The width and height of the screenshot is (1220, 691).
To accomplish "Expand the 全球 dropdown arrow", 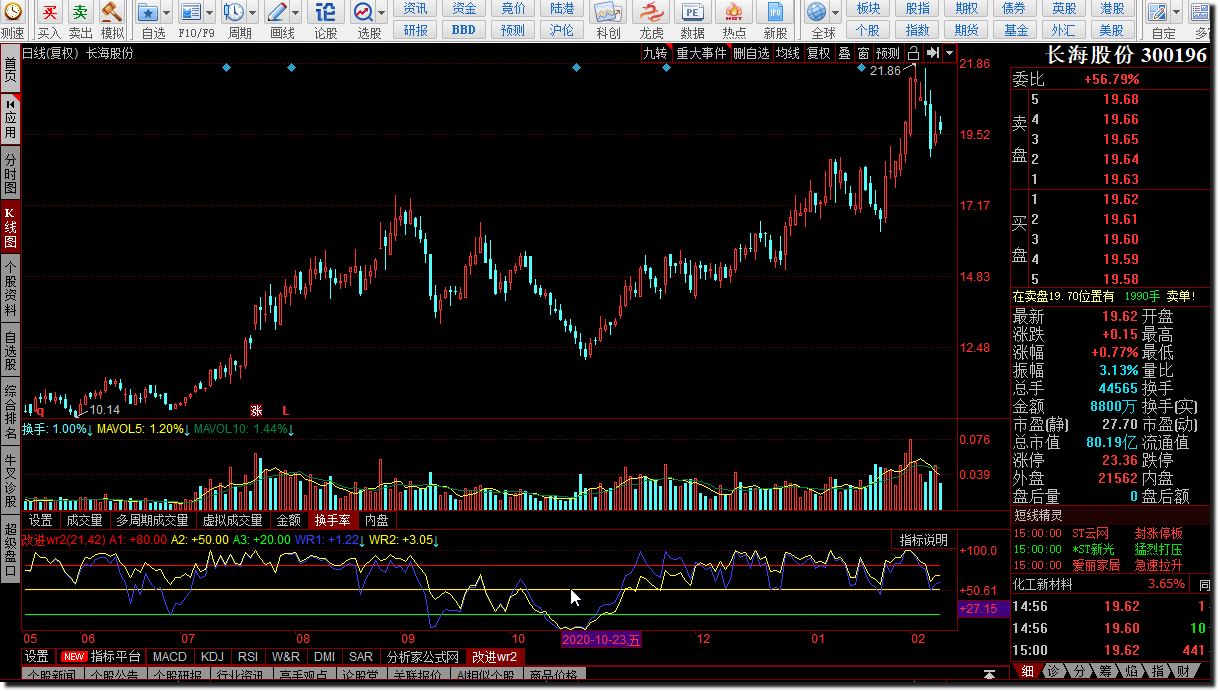I will click(836, 13).
